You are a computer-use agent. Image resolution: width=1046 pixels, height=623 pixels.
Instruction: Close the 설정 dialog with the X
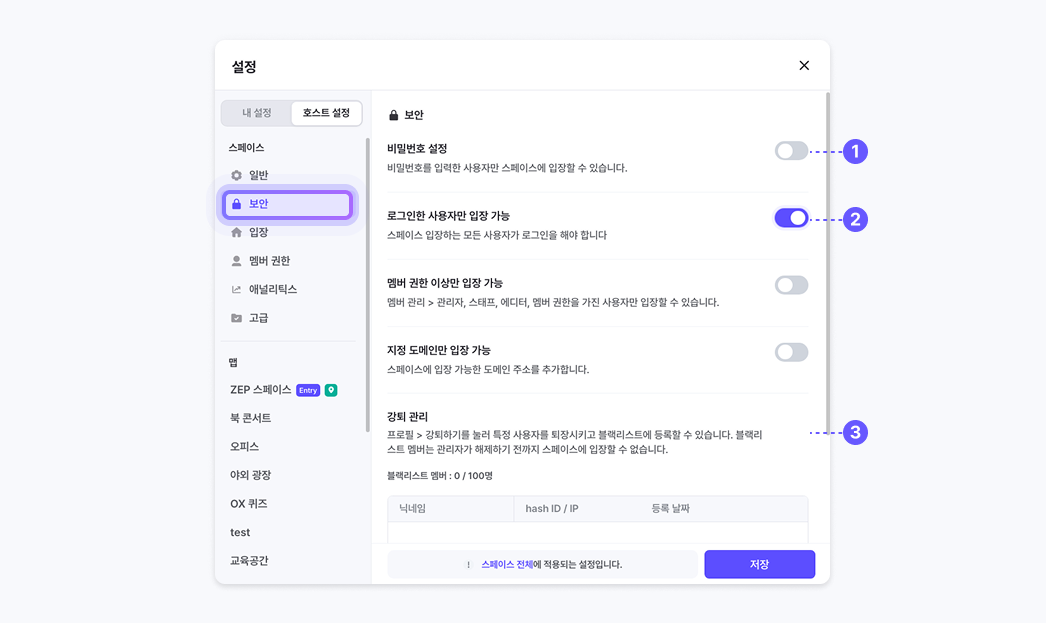[x=804, y=66]
